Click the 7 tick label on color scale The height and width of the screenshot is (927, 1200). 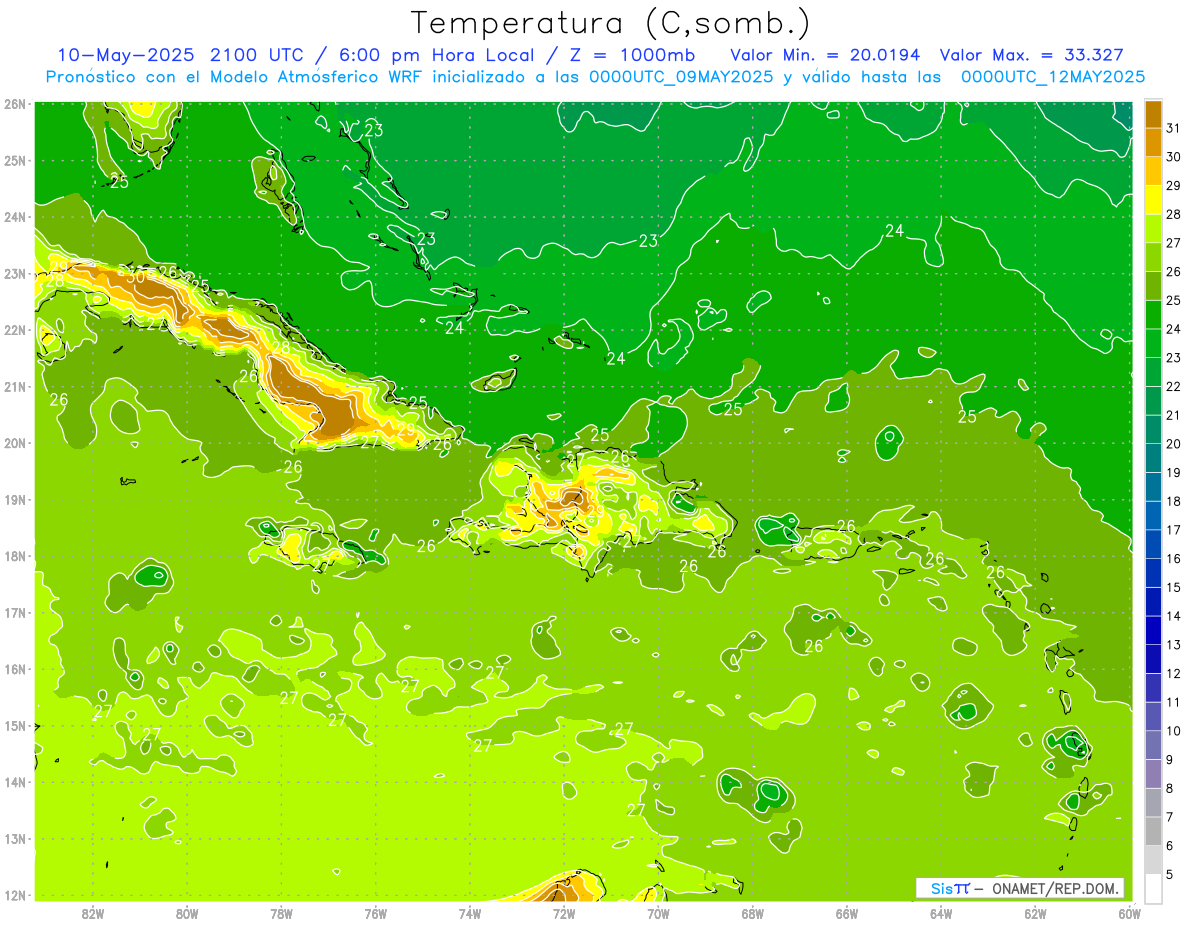(x=1171, y=817)
